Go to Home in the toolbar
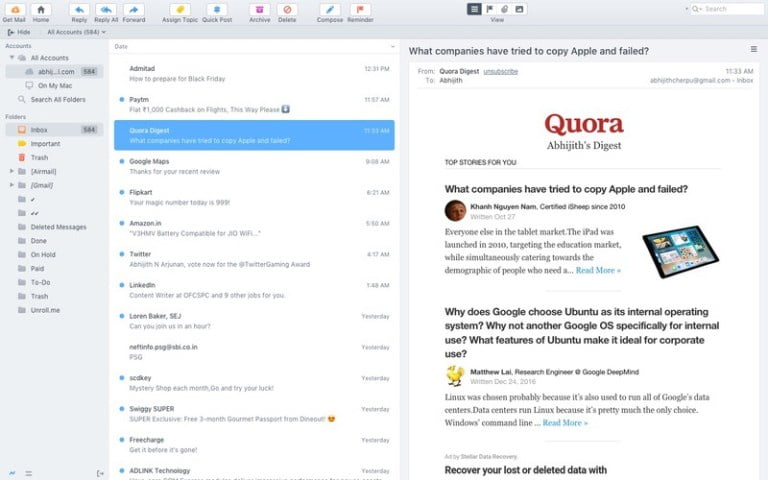Screen dimensions: 768x480 41,9
